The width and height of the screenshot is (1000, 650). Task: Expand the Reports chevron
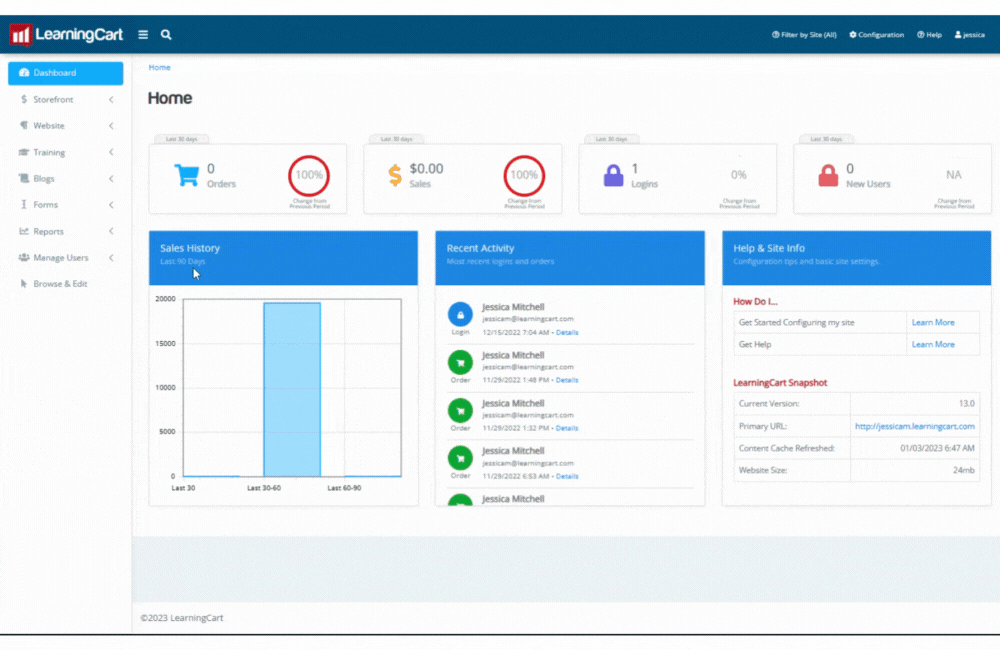click(111, 232)
